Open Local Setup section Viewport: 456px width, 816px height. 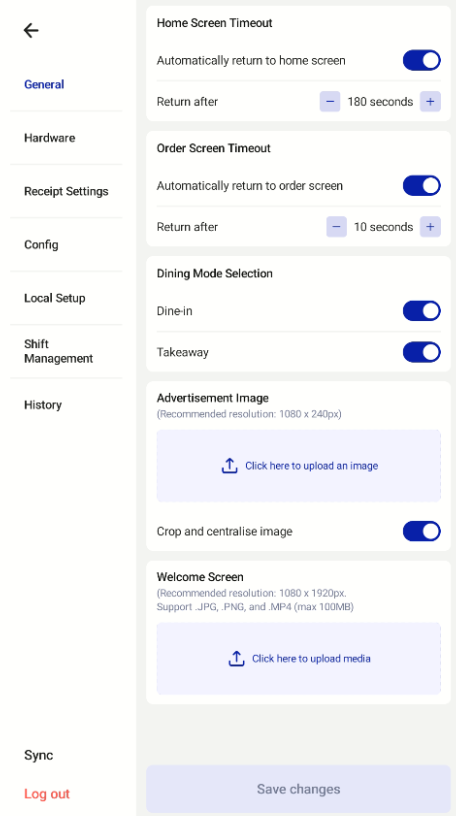55,298
